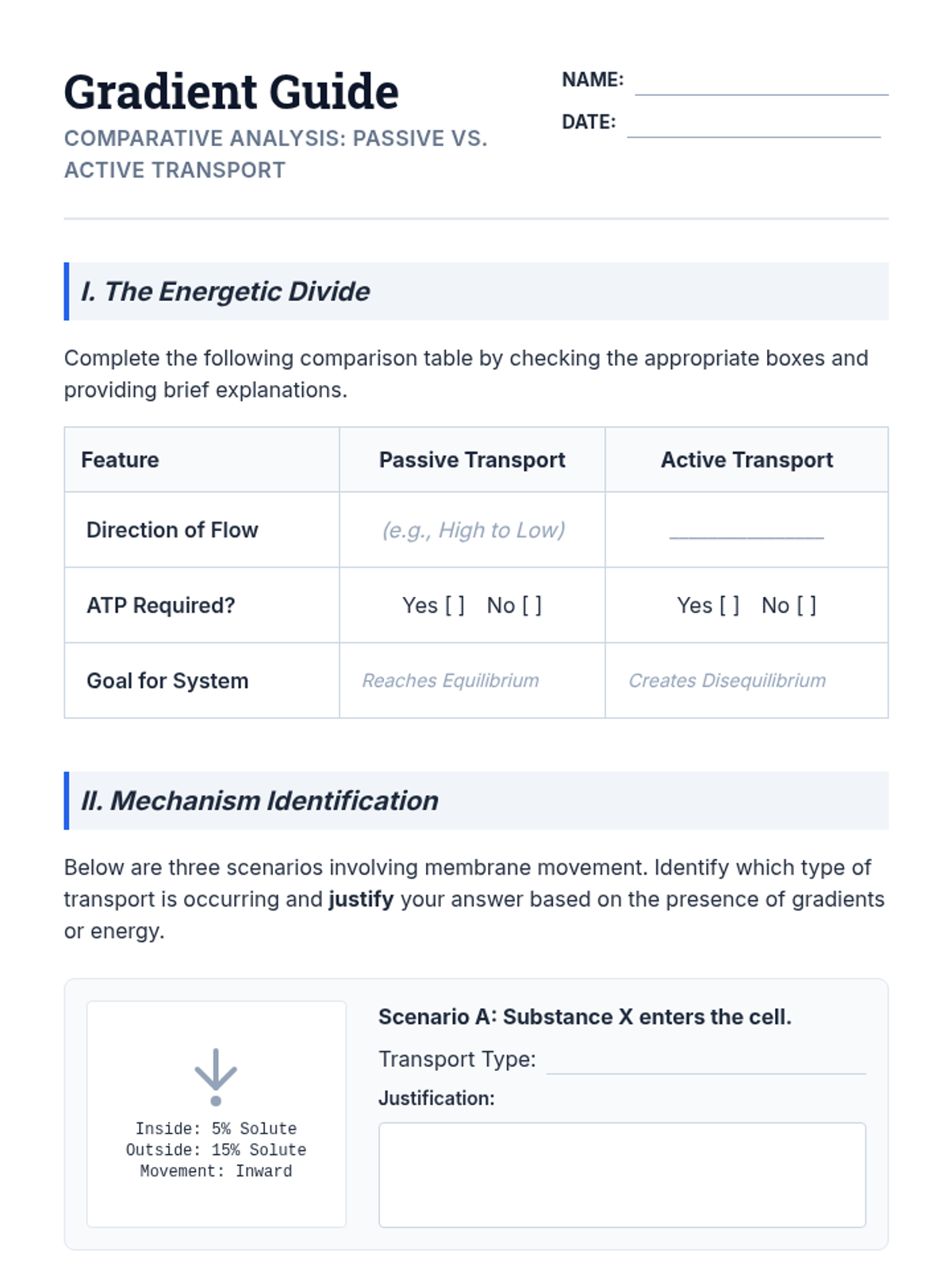Check the Yes box under Passive Transport
The width and height of the screenshot is (952, 1270).
(x=455, y=606)
